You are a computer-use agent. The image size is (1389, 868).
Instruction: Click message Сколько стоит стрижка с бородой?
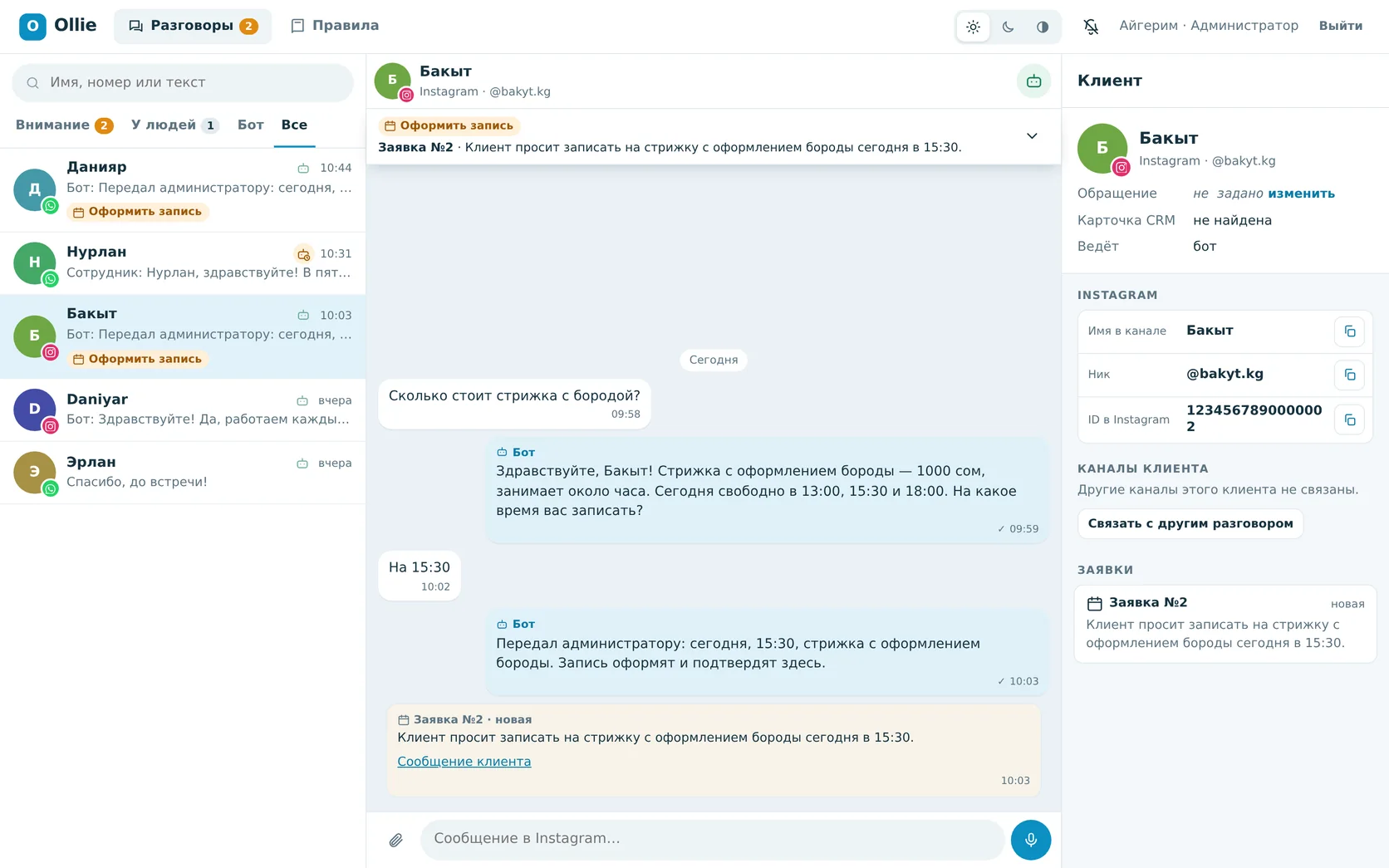[514, 404]
